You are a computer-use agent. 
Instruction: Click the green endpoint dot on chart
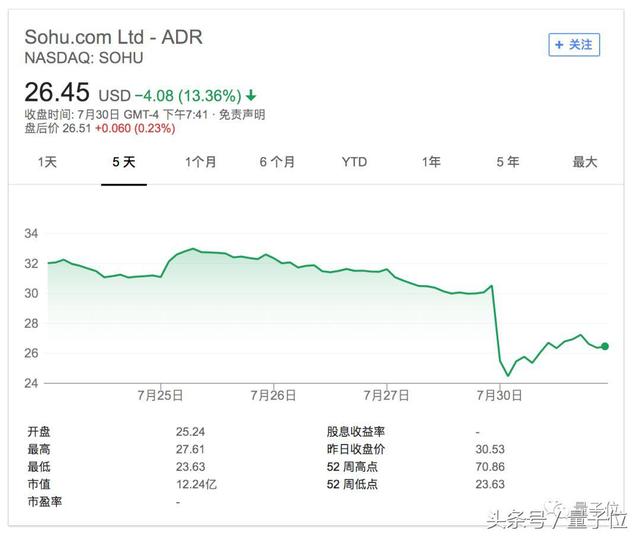pos(605,346)
